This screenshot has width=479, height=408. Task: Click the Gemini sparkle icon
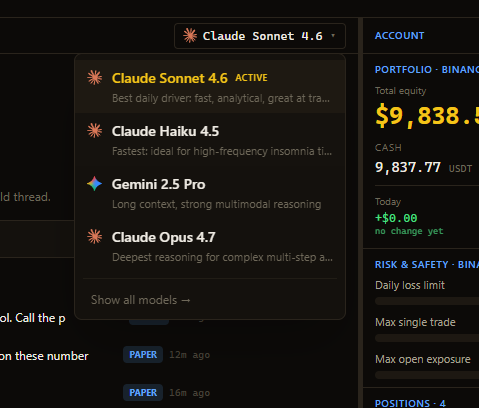point(94,184)
